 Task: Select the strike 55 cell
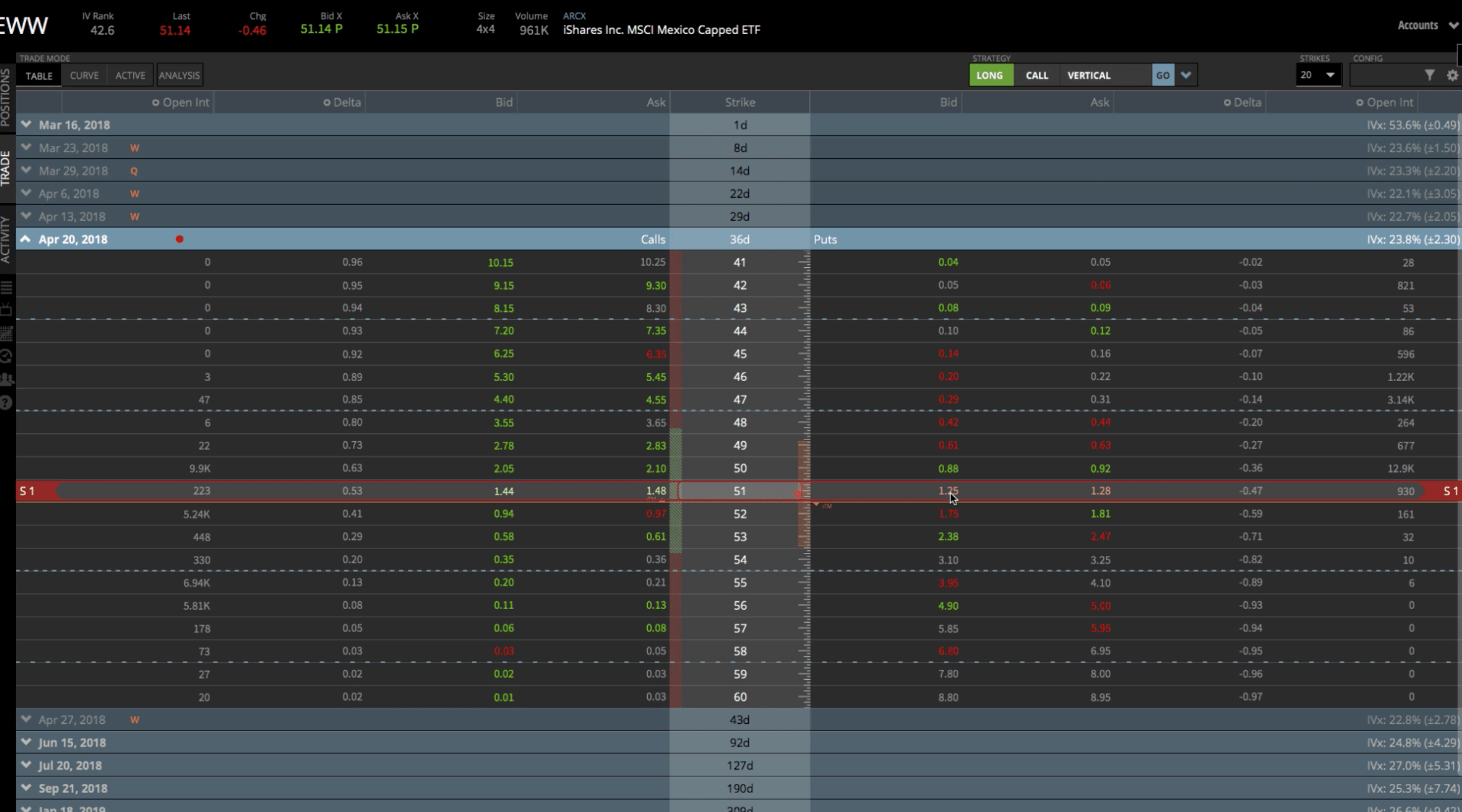pos(739,582)
